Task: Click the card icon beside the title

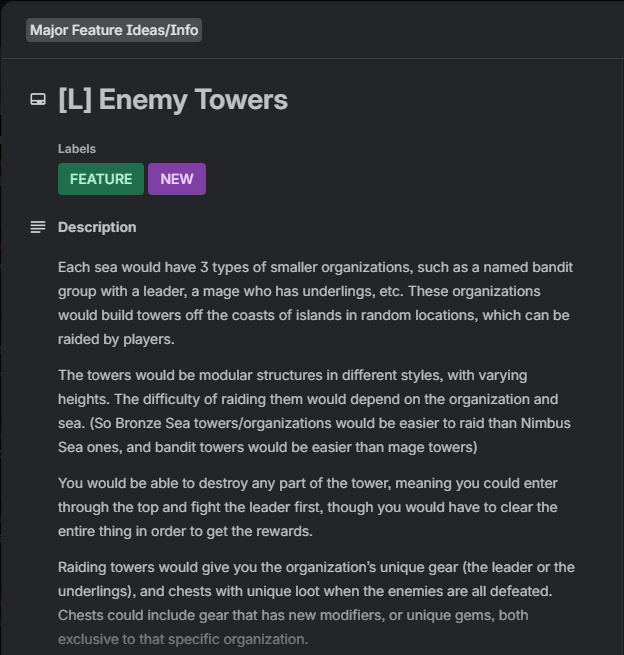Action: pos(38,100)
